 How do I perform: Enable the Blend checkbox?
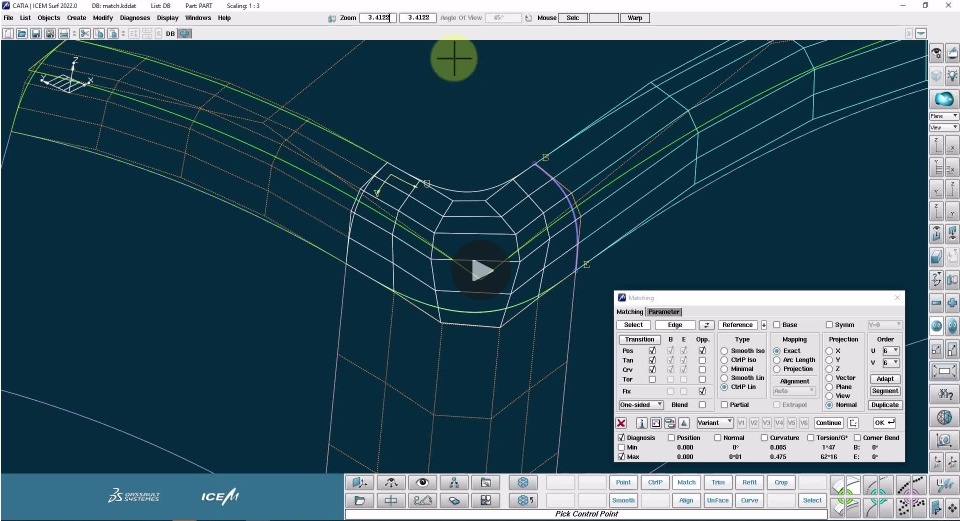pos(702,405)
